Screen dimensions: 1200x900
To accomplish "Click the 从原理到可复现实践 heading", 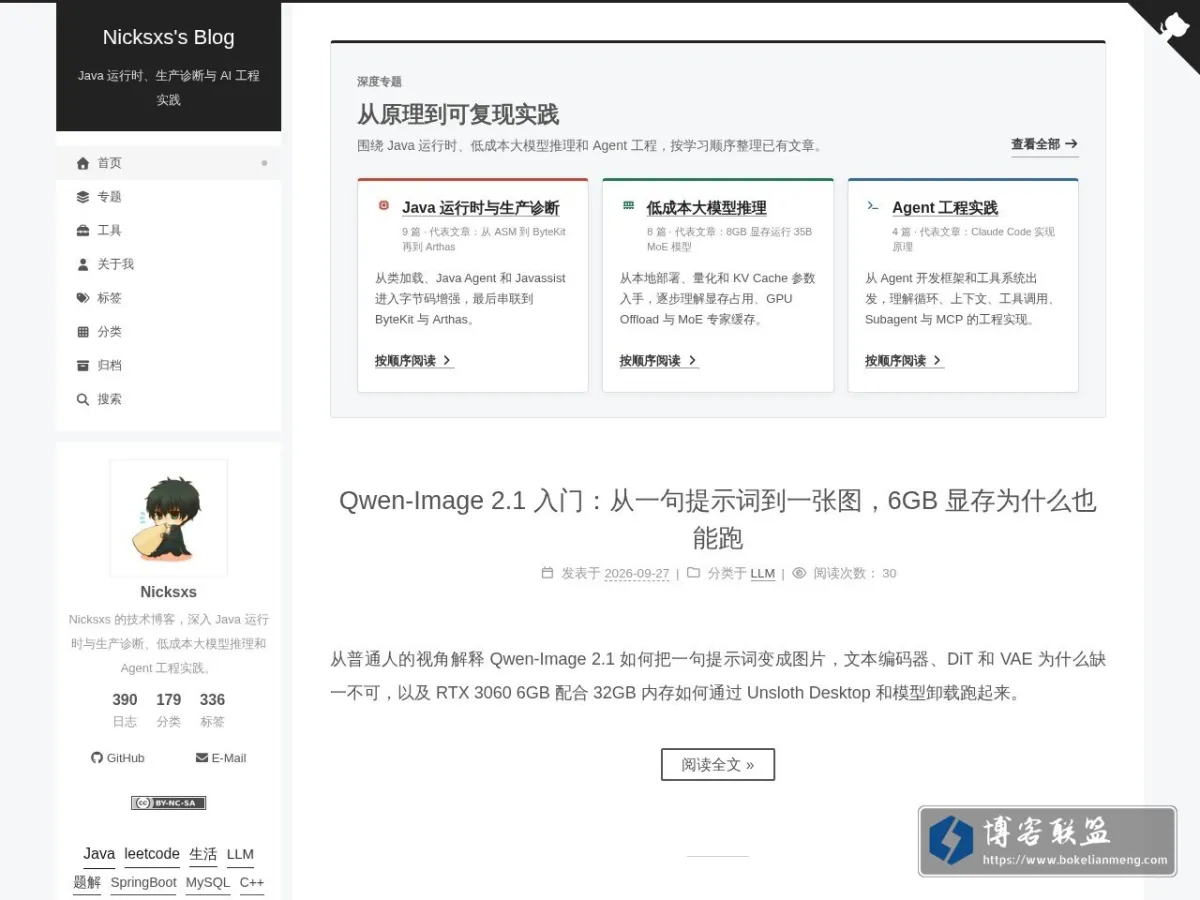I will click(x=458, y=114).
